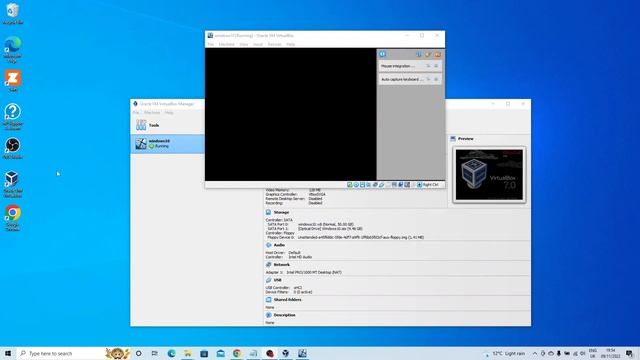Screen dimensions: 640x360
Task: Show hidden system tray icons
Action: pos(535,353)
